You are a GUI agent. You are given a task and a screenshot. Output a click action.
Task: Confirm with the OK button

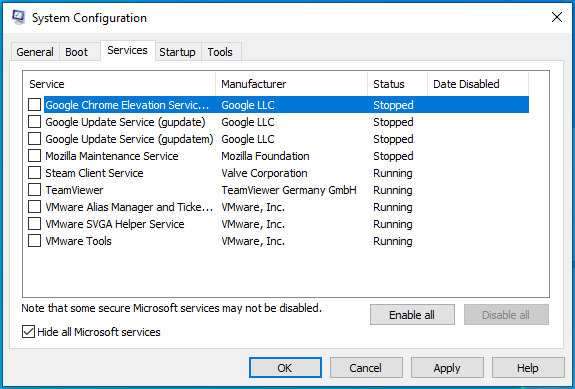click(285, 368)
